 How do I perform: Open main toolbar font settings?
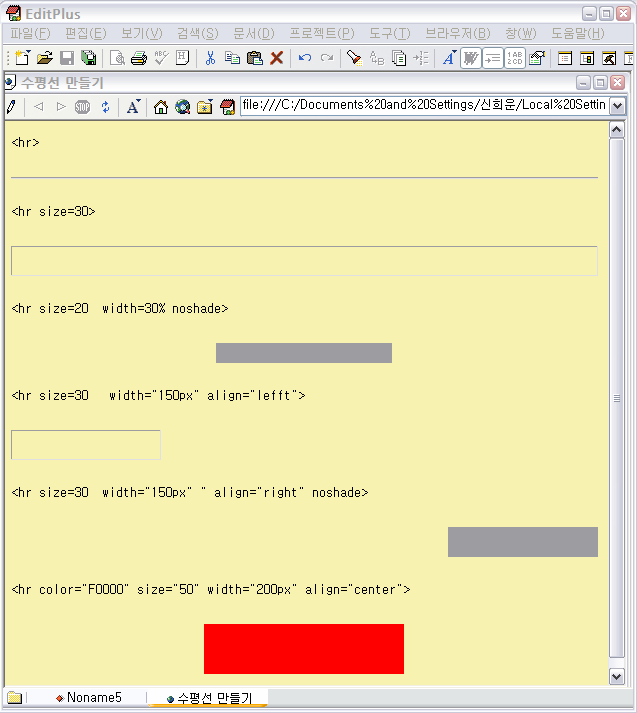[449, 58]
